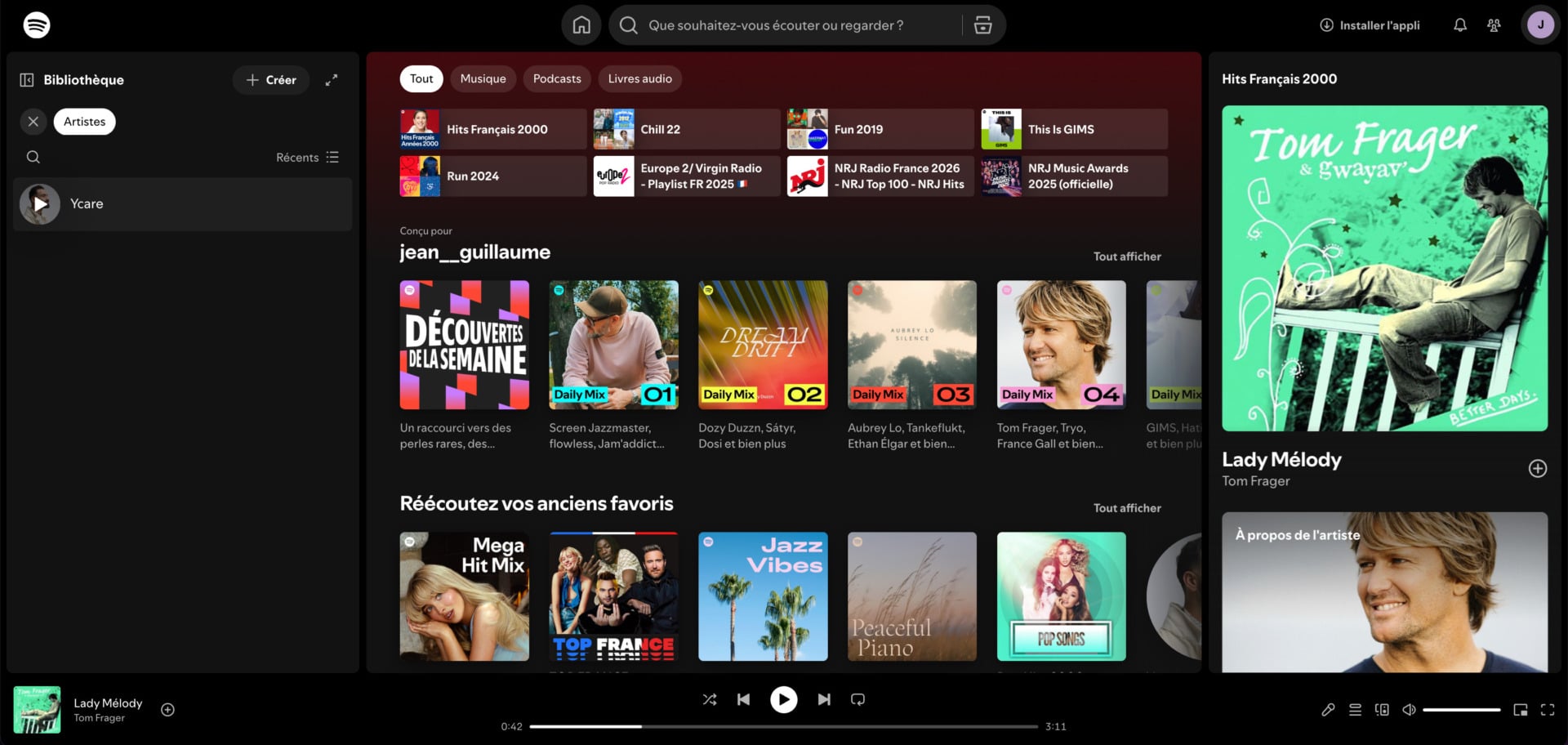The image size is (1568, 745).
Task: Skip to previous track
Action: pyautogui.click(x=743, y=699)
